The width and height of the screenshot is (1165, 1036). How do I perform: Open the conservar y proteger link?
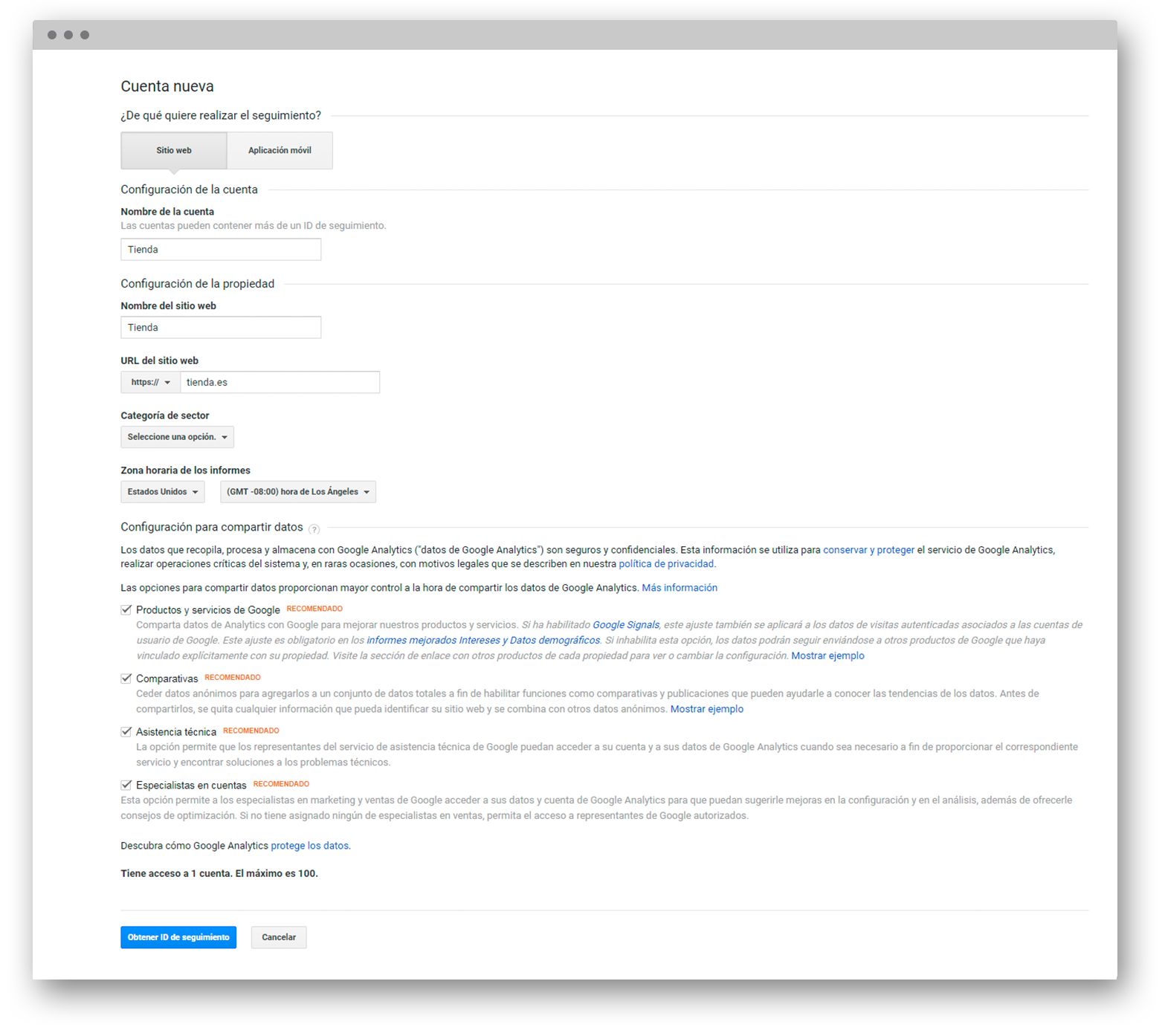[868, 550]
